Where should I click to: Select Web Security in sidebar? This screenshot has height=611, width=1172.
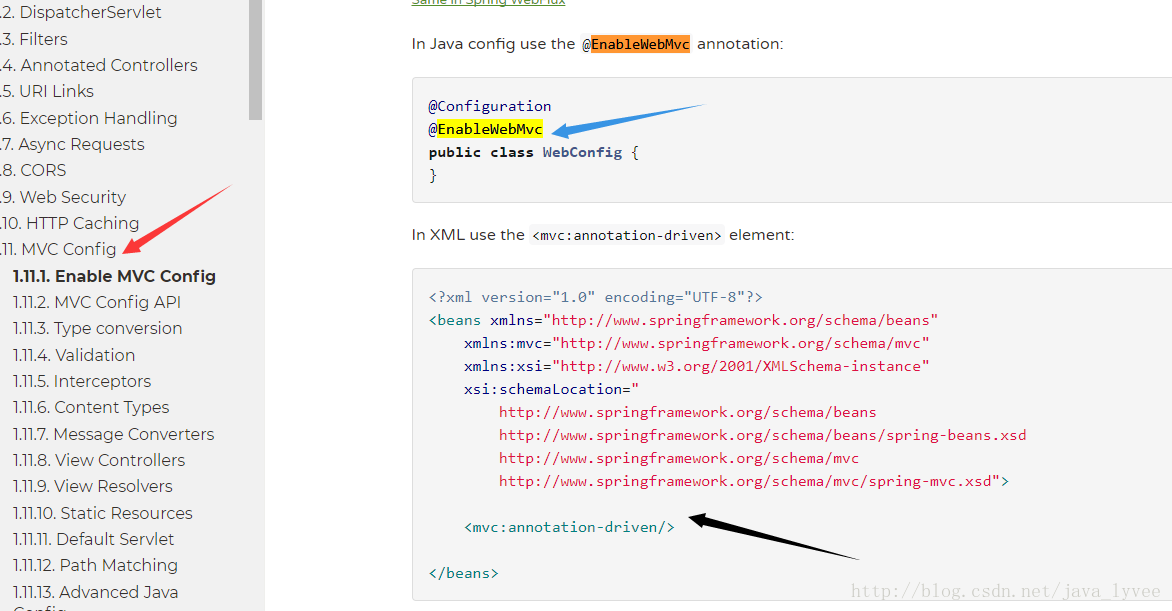tap(64, 197)
